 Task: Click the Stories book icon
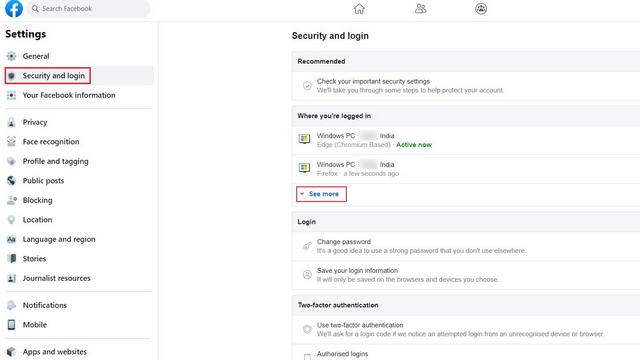[x=11, y=258]
